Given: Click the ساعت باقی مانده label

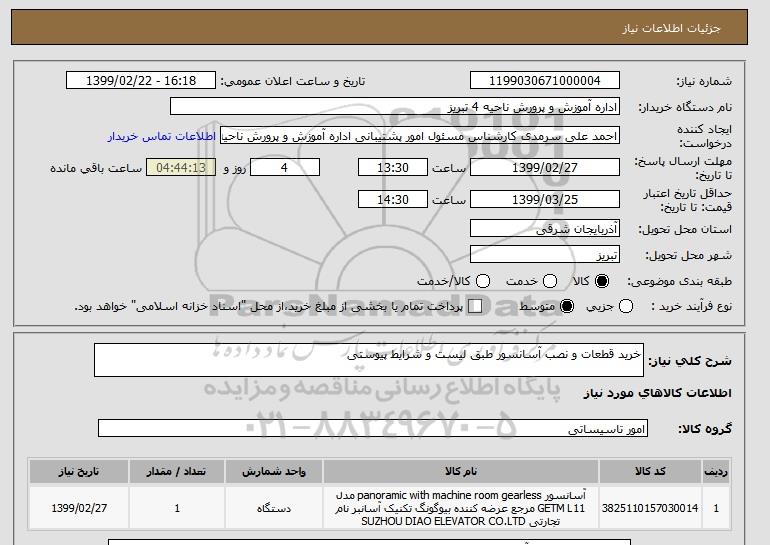Looking at the screenshot, I should click(96, 168).
